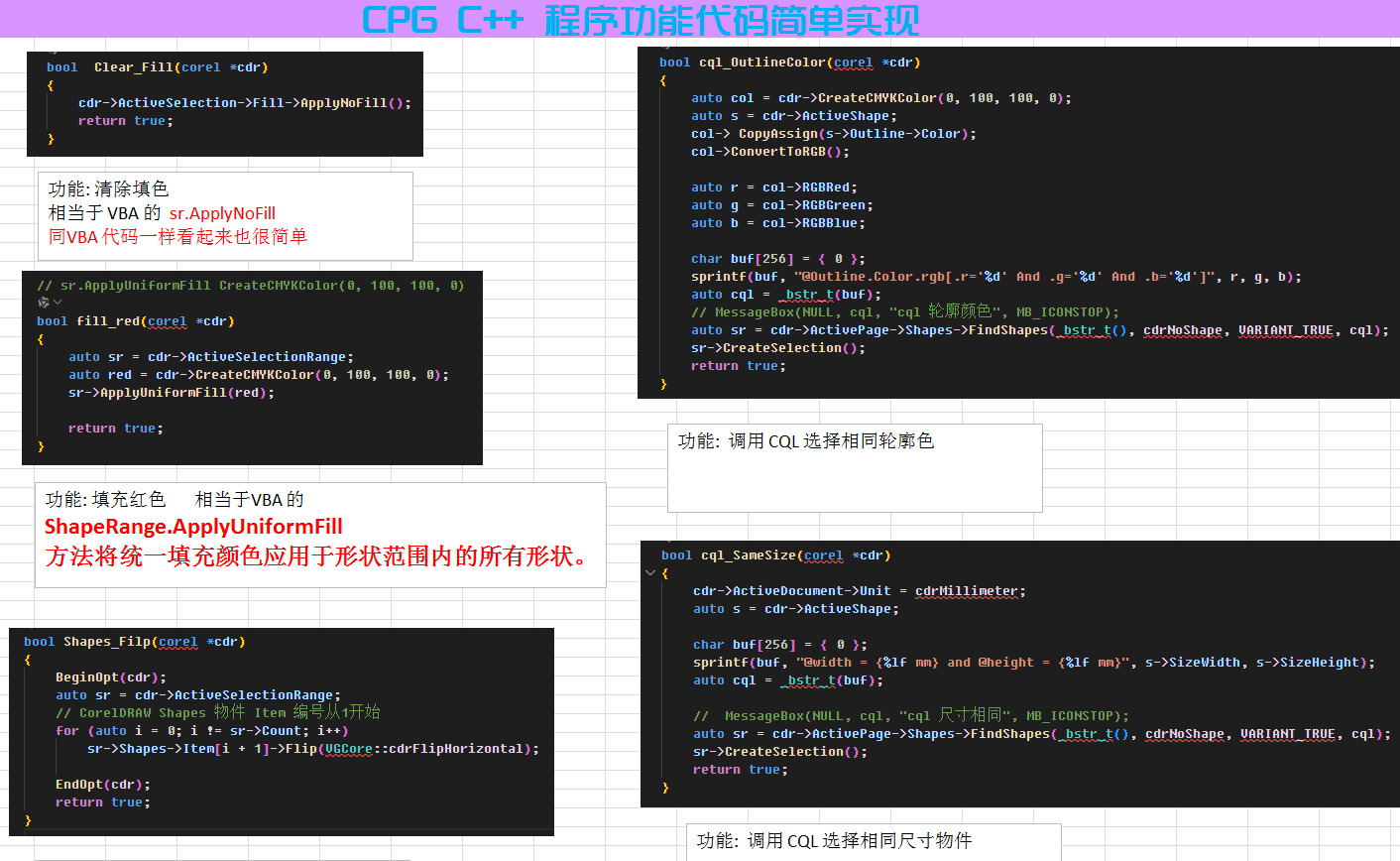The width and height of the screenshot is (1400, 861).
Task: Click the red sr.ApplyNoFill text
Action: [222, 213]
